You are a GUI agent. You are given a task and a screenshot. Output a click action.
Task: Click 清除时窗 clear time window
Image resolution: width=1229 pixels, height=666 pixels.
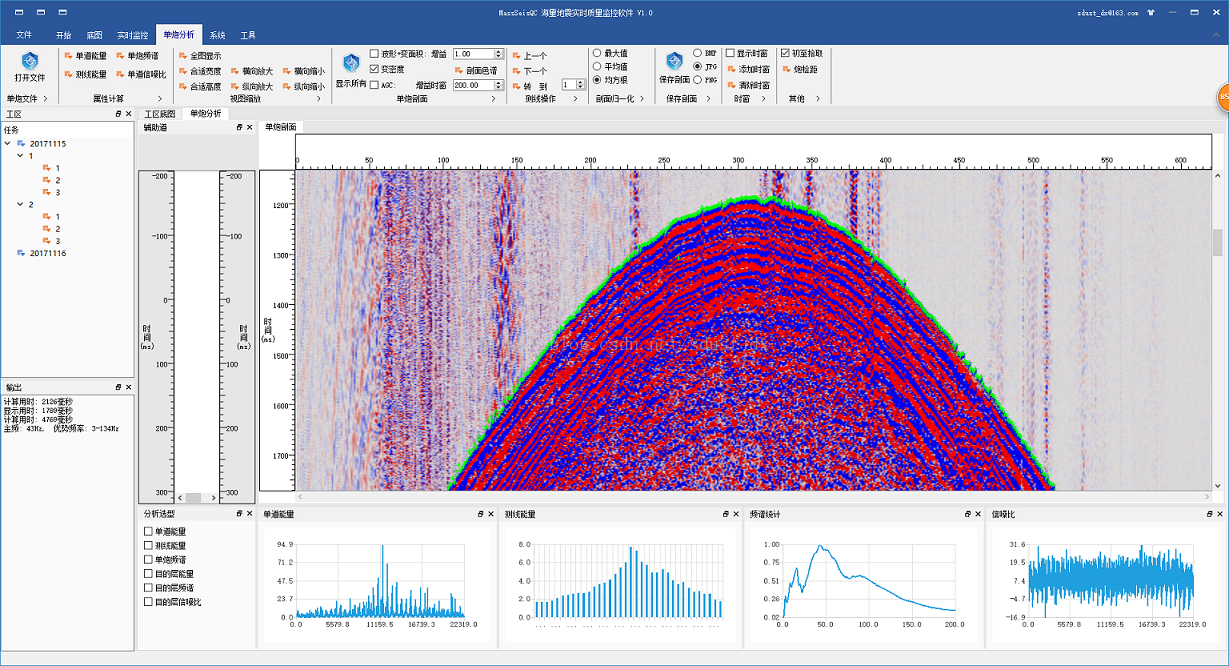[748, 85]
